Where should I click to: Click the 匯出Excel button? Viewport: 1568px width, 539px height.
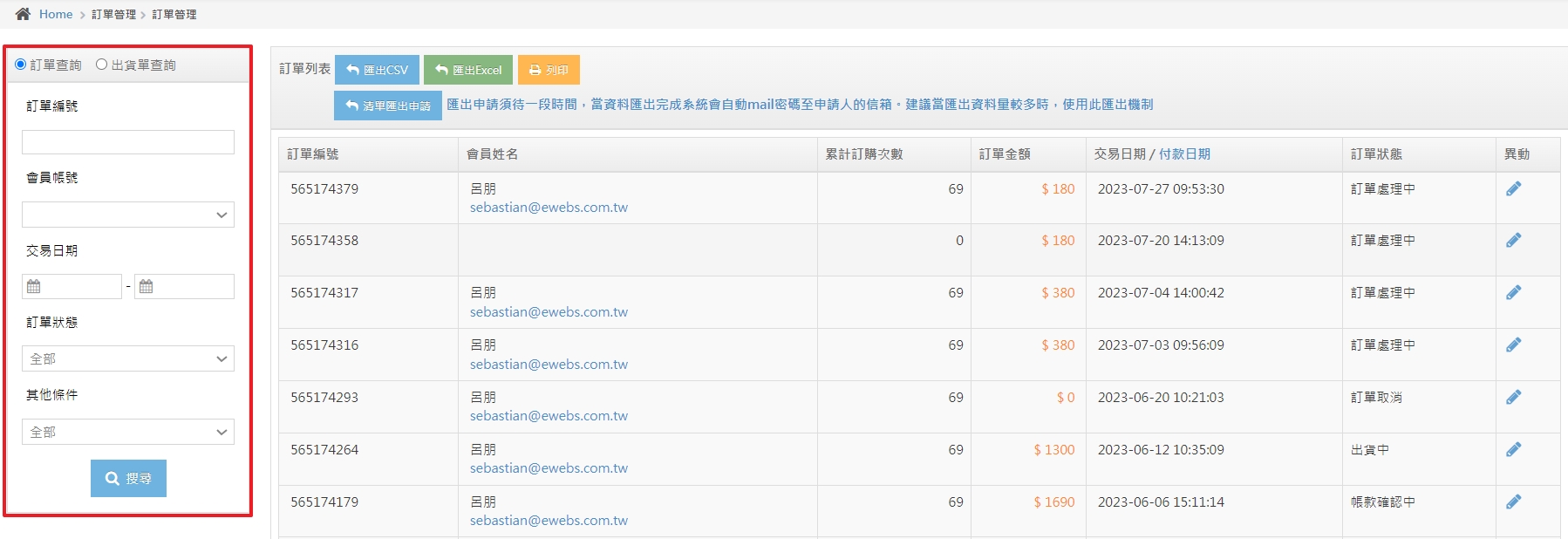click(468, 70)
